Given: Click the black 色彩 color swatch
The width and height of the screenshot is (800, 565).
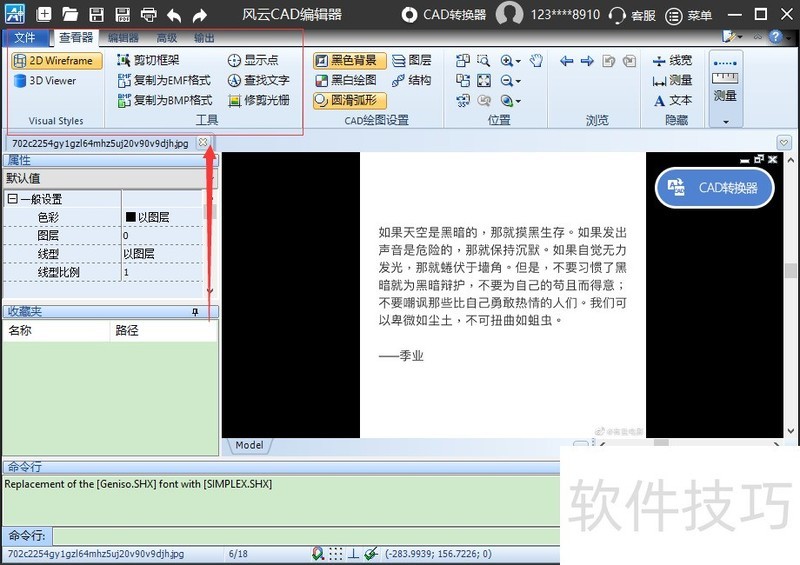Looking at the screenshot, I should pos(130,217).
